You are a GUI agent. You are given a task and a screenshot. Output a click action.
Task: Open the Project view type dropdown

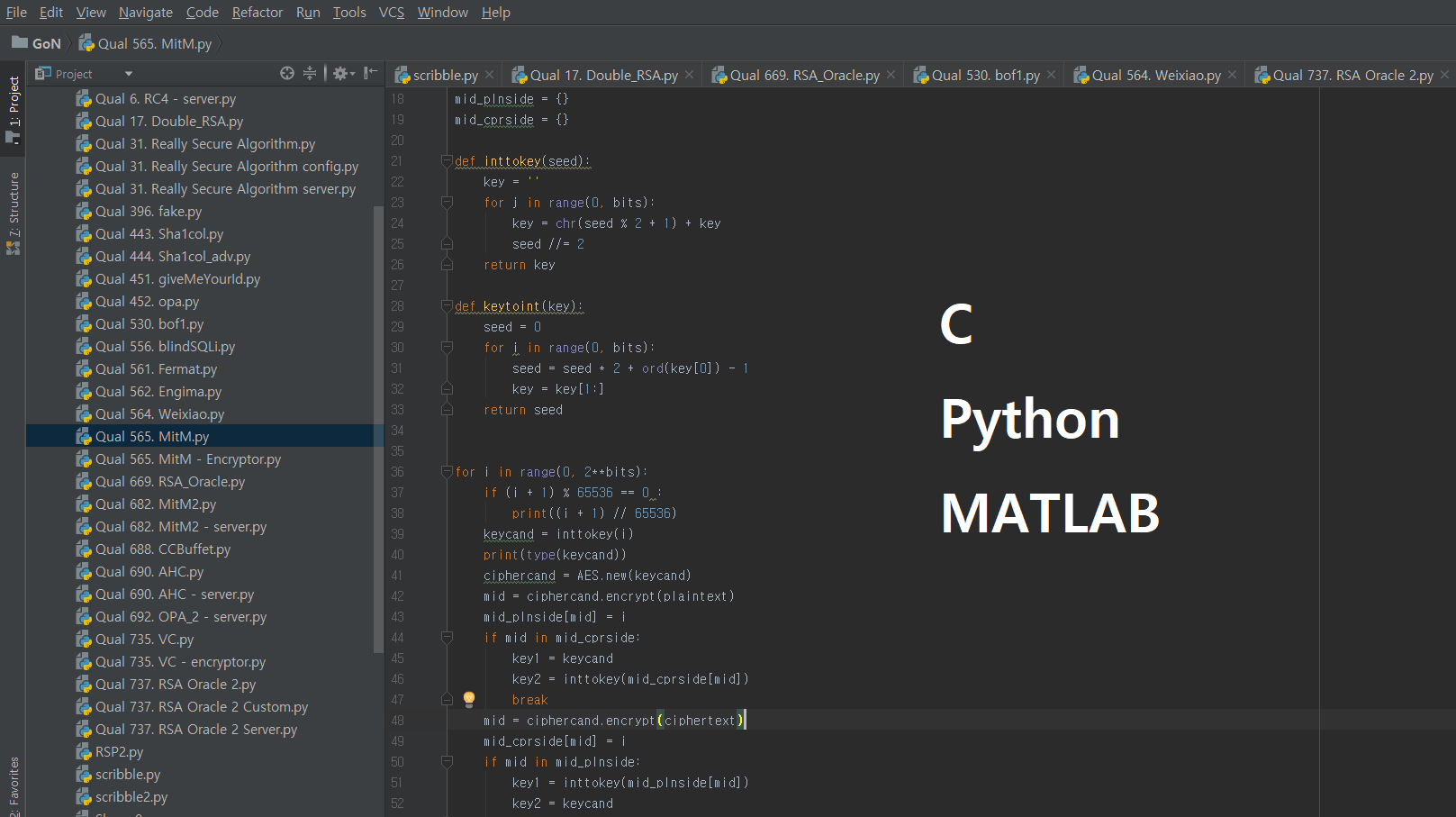(x=129, y=74)
